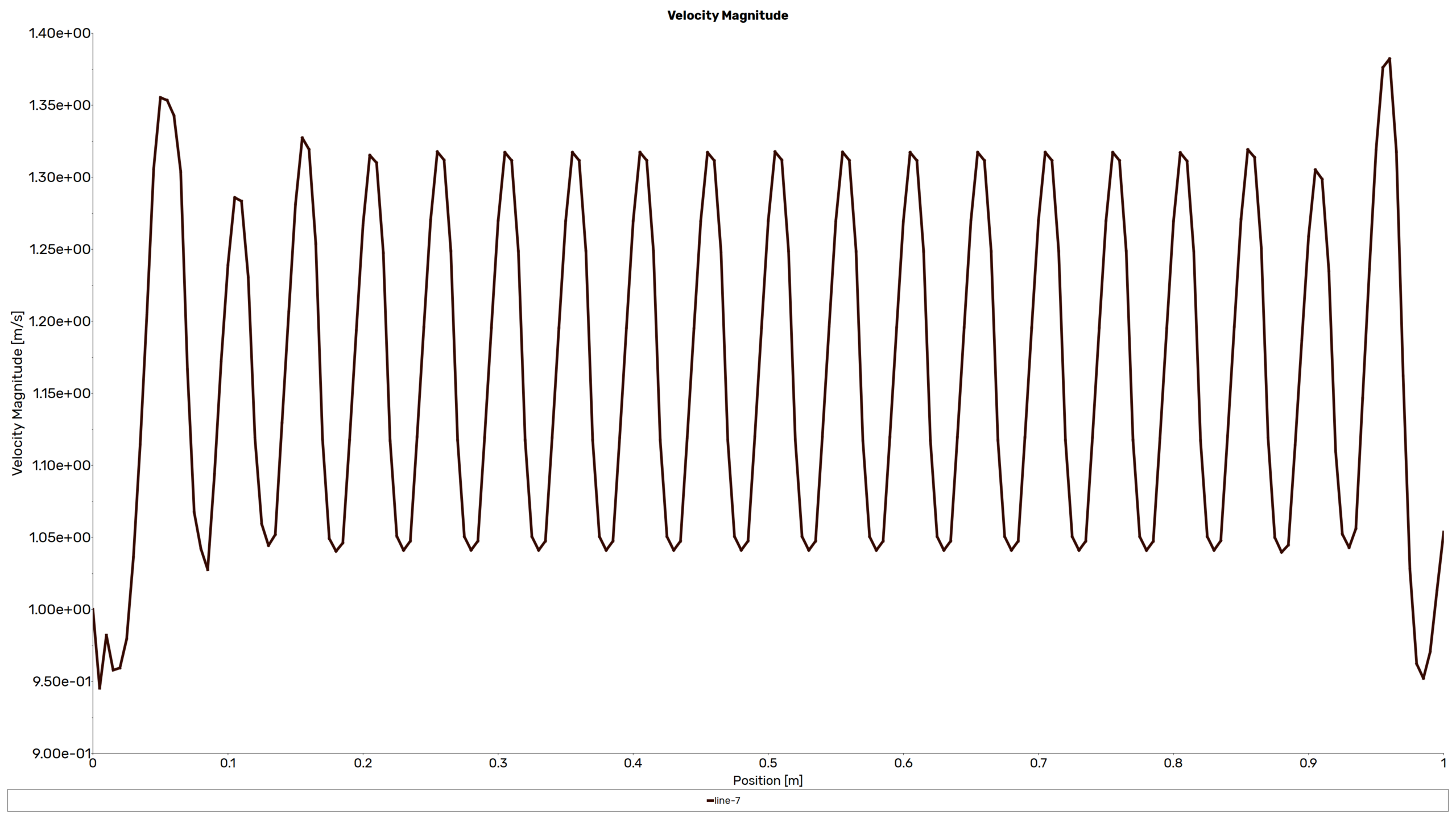The height and width of the screenshot is (819, 1456).
Task: Click the curve trough near position 0.985
Action: [1423, 678]
